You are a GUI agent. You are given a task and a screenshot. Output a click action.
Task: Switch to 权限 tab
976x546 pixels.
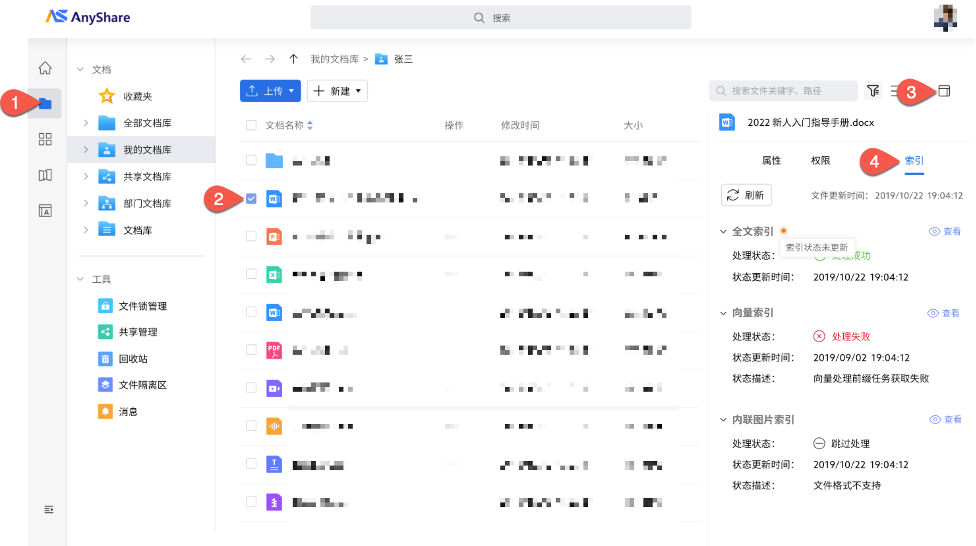point(820,161)
